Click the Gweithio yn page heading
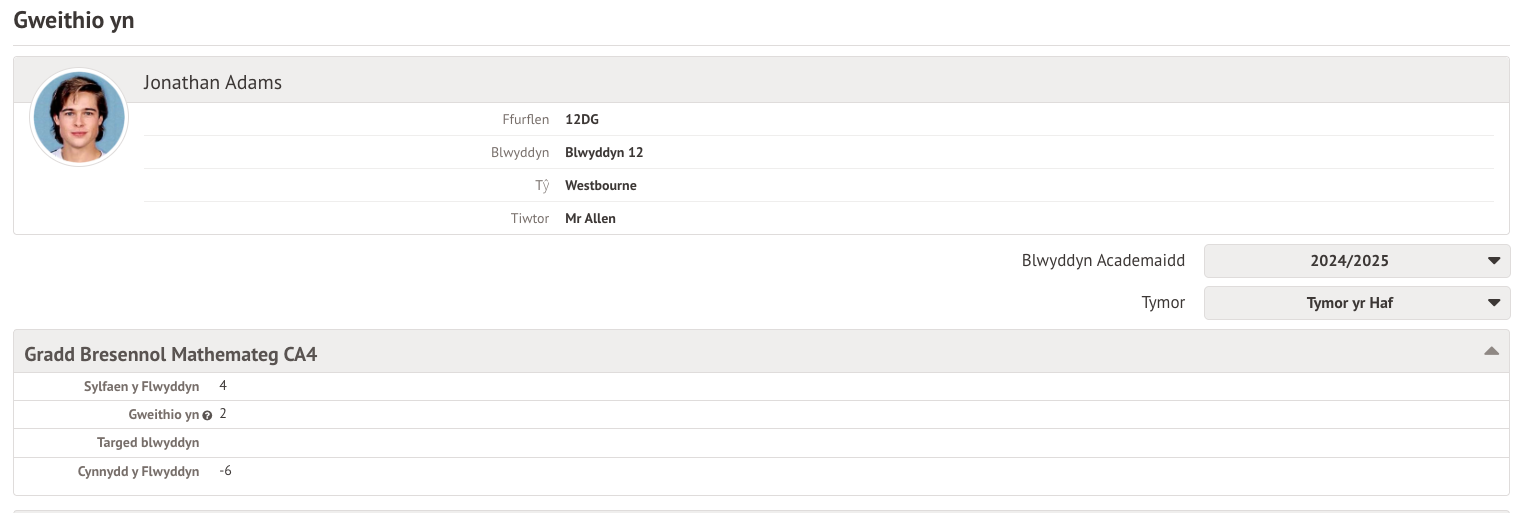The image size is (1516, 513). click(x=74, y=20)
